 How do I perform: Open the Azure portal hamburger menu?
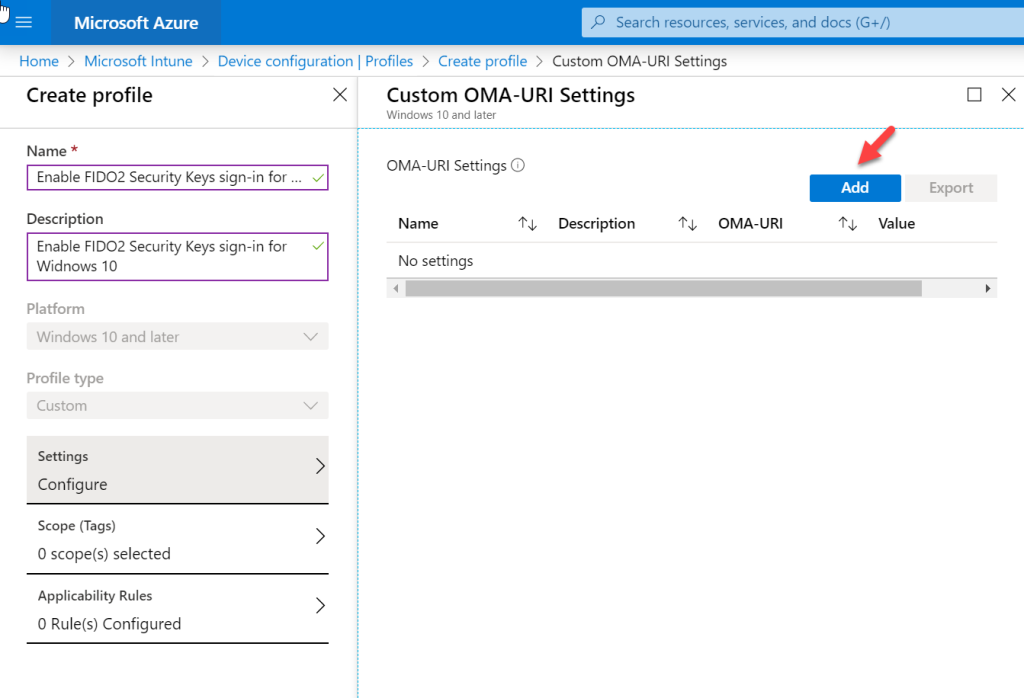(x=24, y=21)
